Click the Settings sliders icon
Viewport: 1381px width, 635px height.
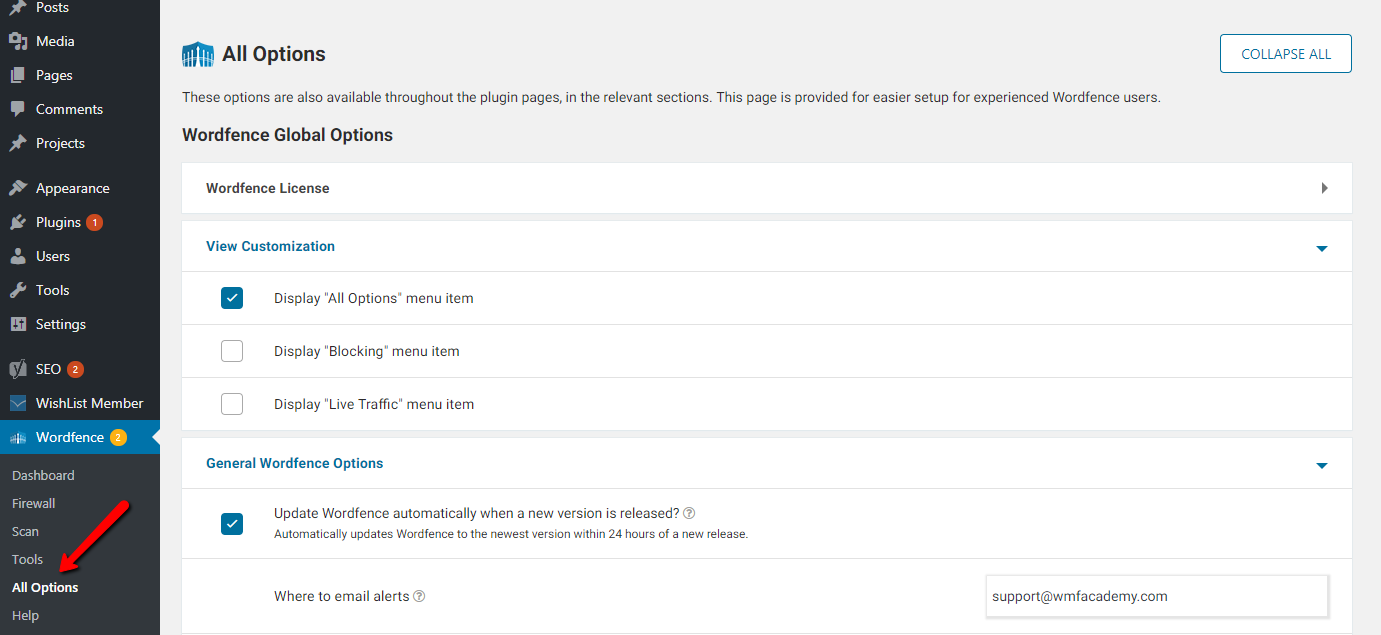(x=18, y=324)
